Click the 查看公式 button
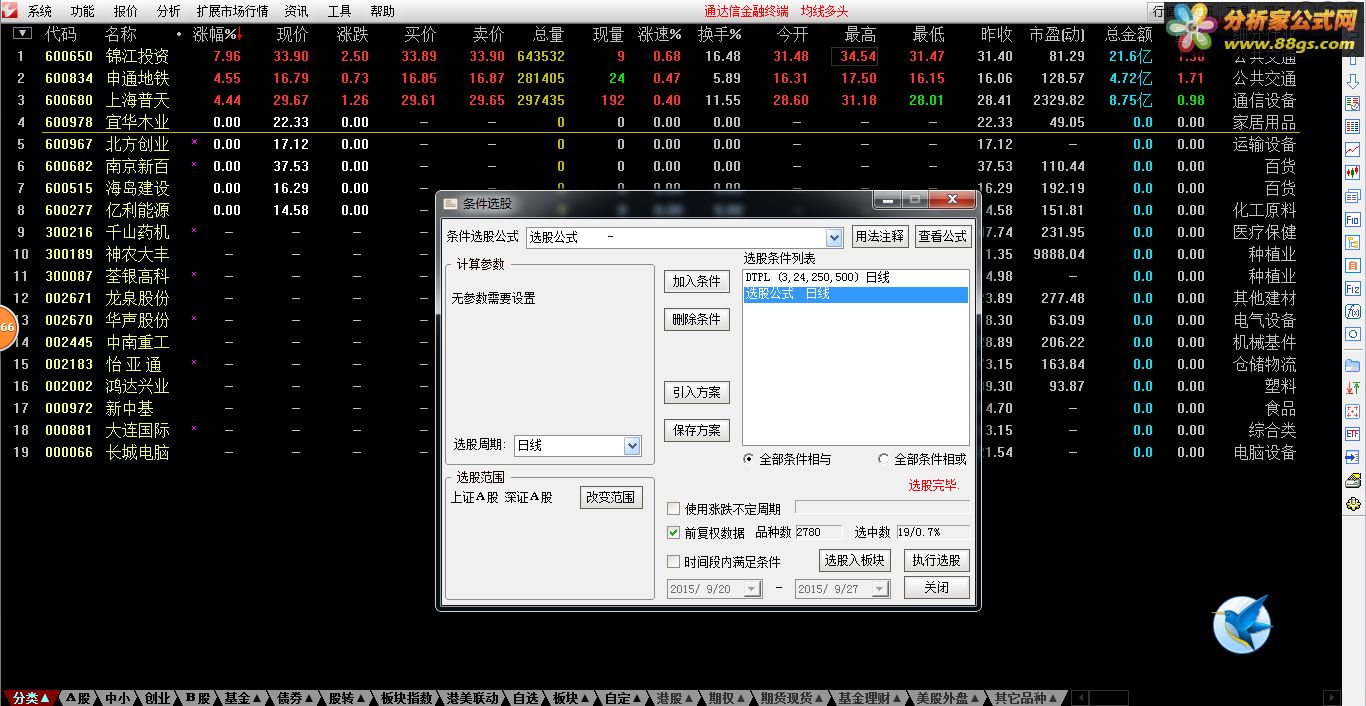This screenshot has width=1366, height=706. point(942,237)
